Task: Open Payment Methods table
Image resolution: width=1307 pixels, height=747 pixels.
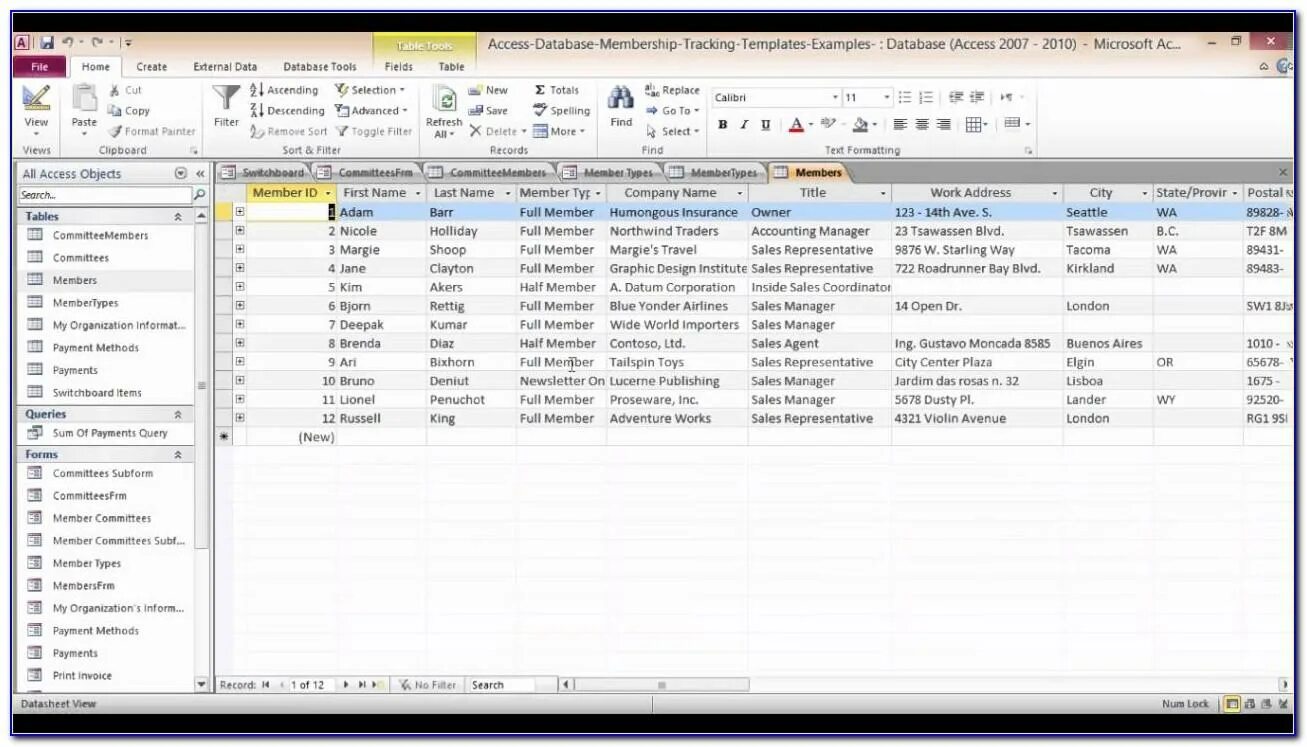Action: (96, 348)
